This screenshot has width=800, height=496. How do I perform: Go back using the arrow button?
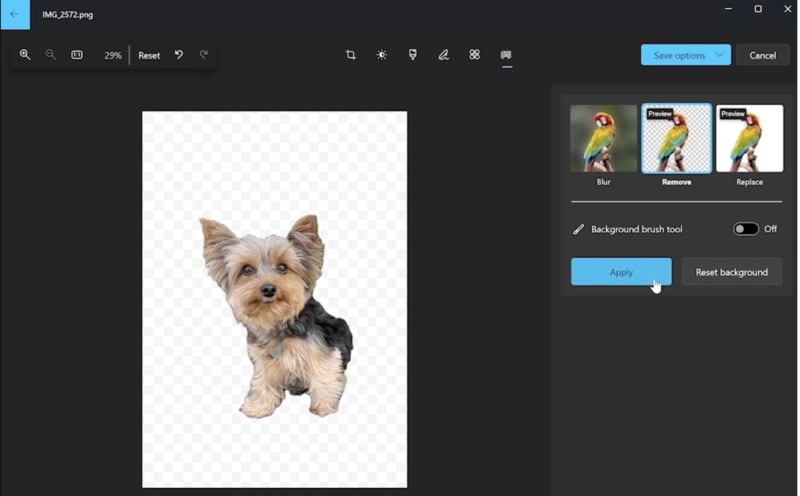[x=15, y=14]
